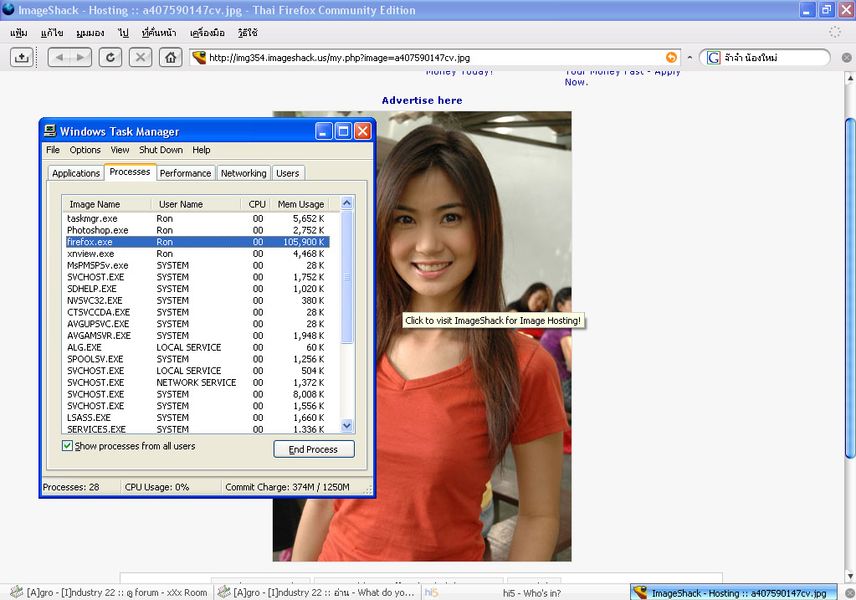Select the NVSVC32.EXE process row

197,300
